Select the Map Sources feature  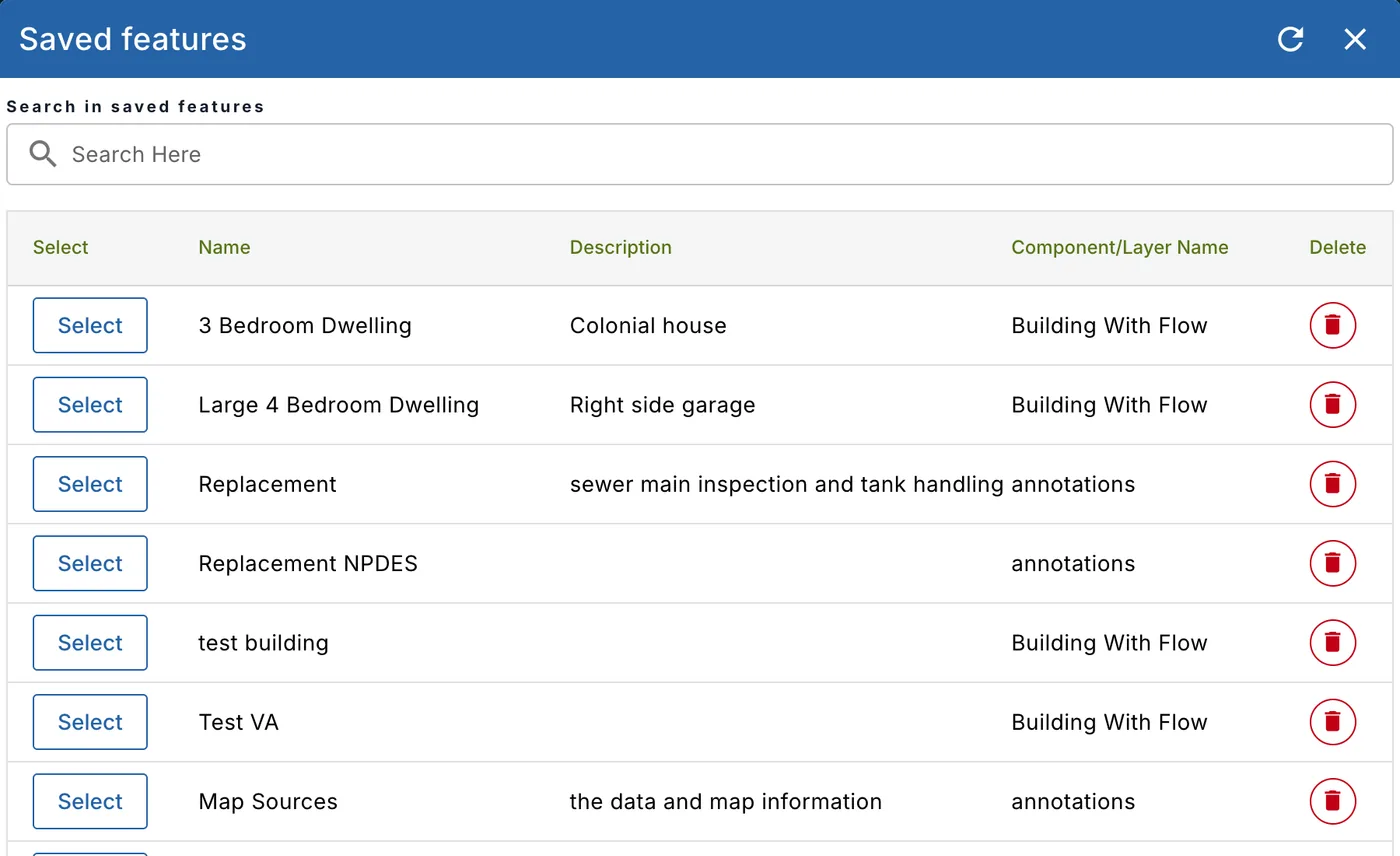click(90, 801)
